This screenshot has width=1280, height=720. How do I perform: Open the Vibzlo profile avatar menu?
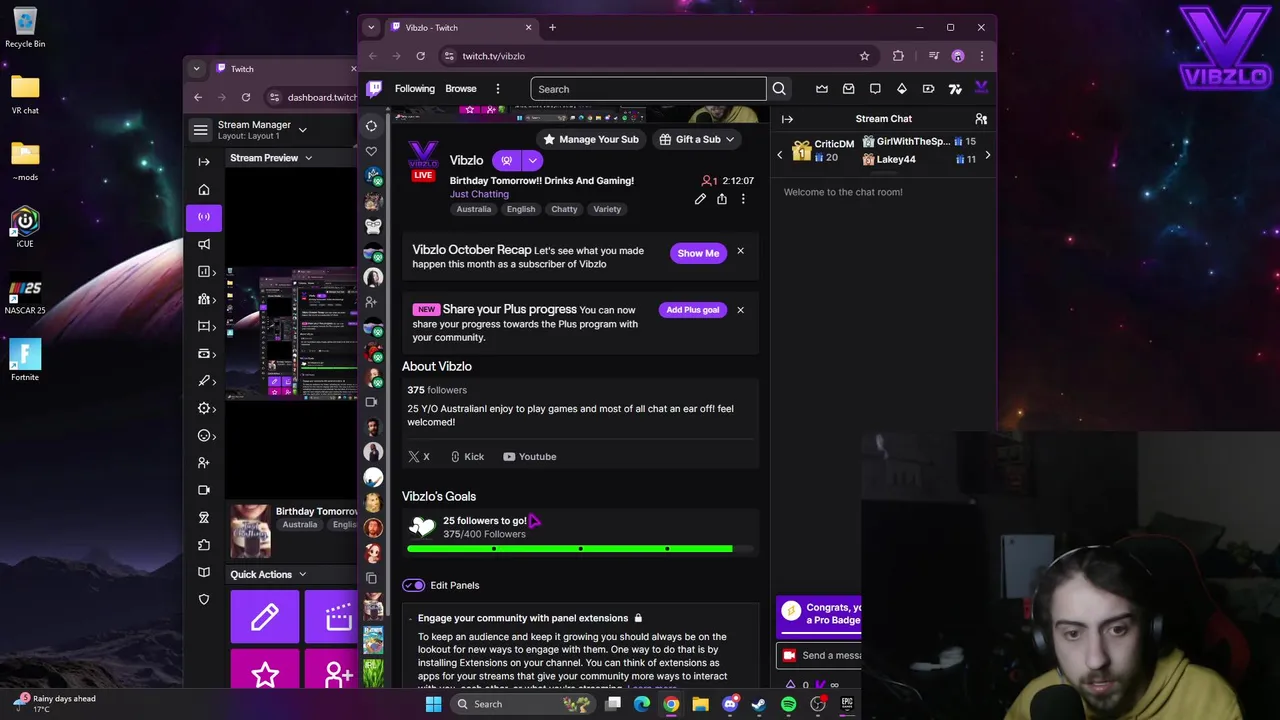pos(981,88)
